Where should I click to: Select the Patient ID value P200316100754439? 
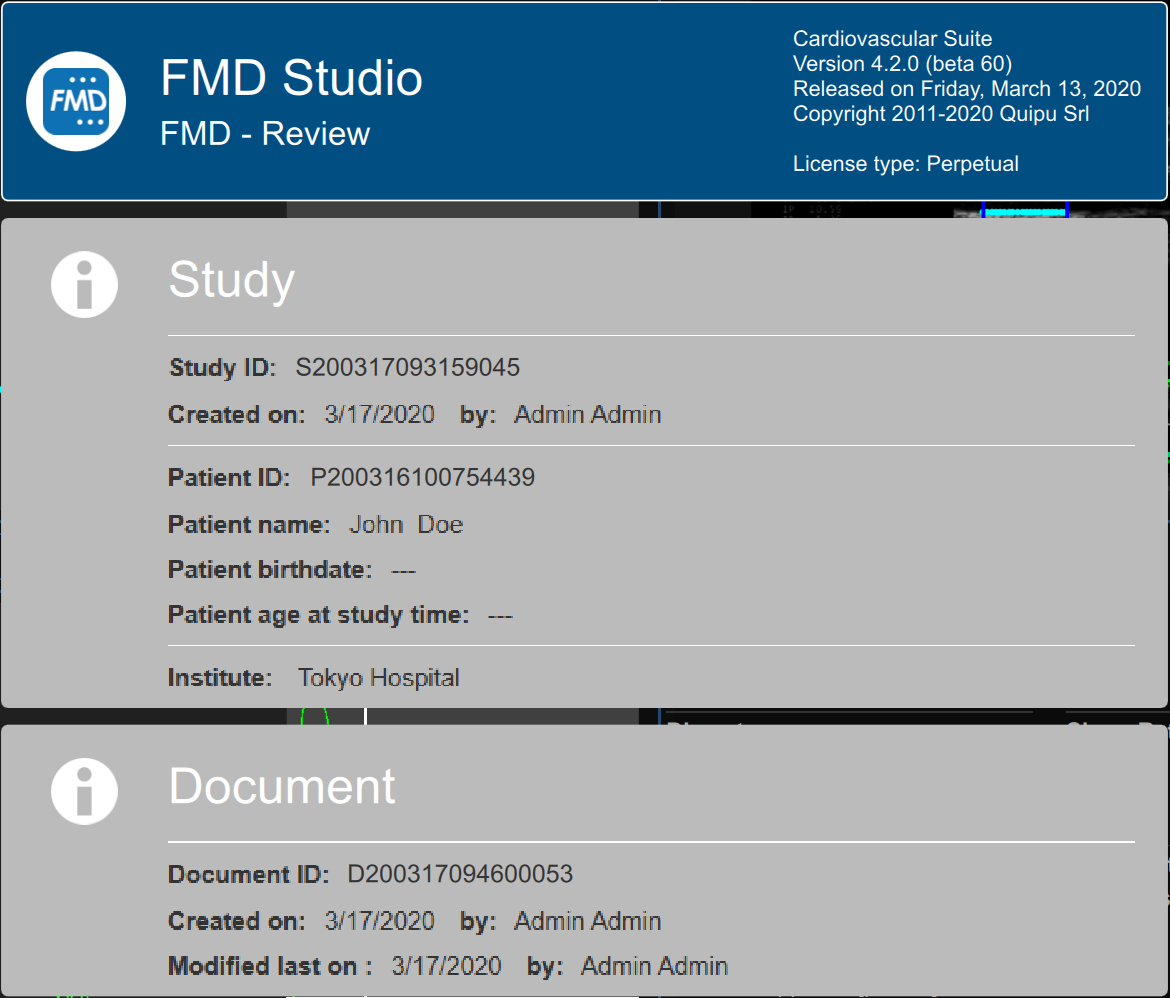pyautogui.click(x=422, y=477)
